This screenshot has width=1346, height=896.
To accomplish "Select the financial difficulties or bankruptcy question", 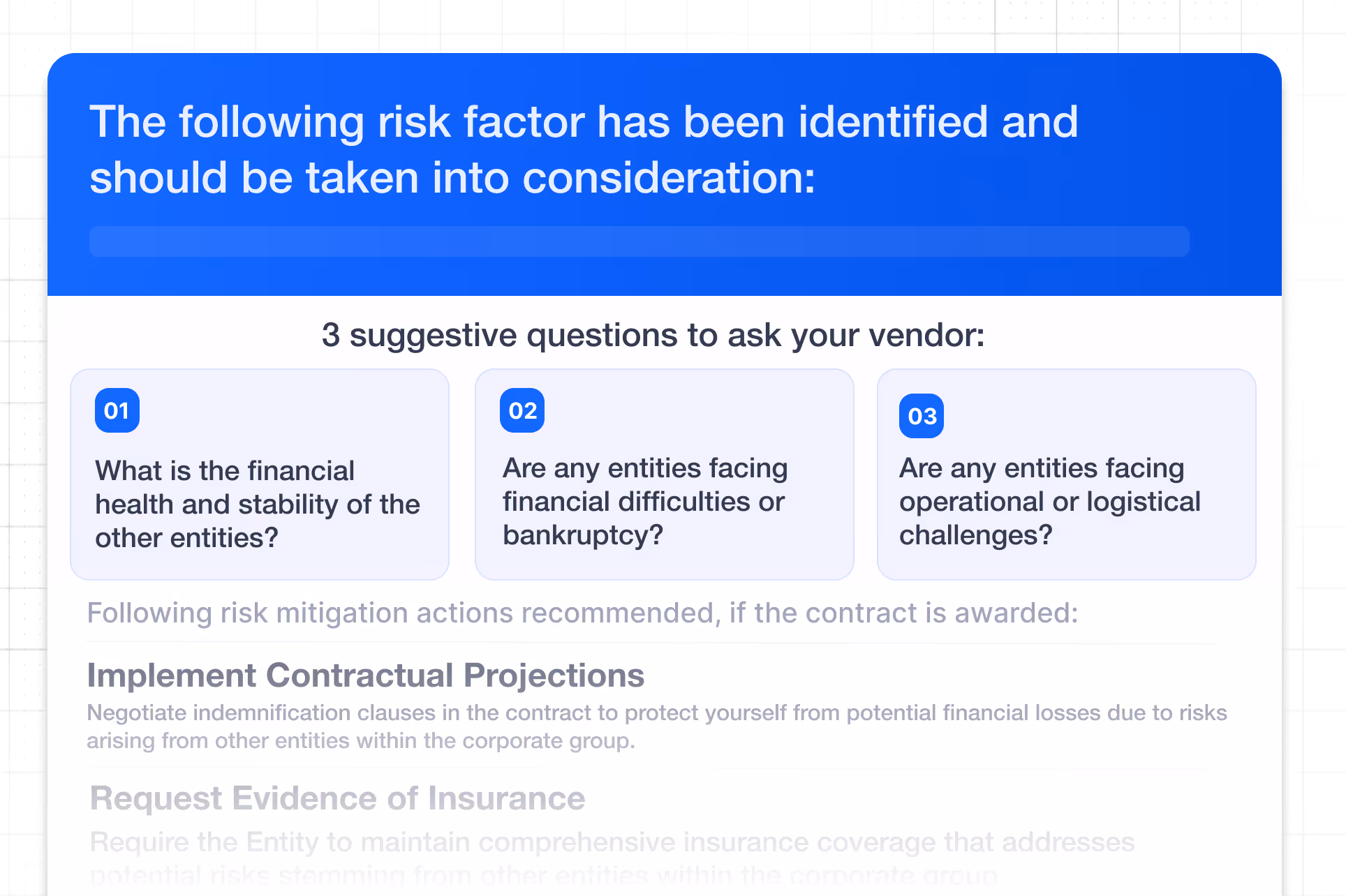I will tap(665, 475).
